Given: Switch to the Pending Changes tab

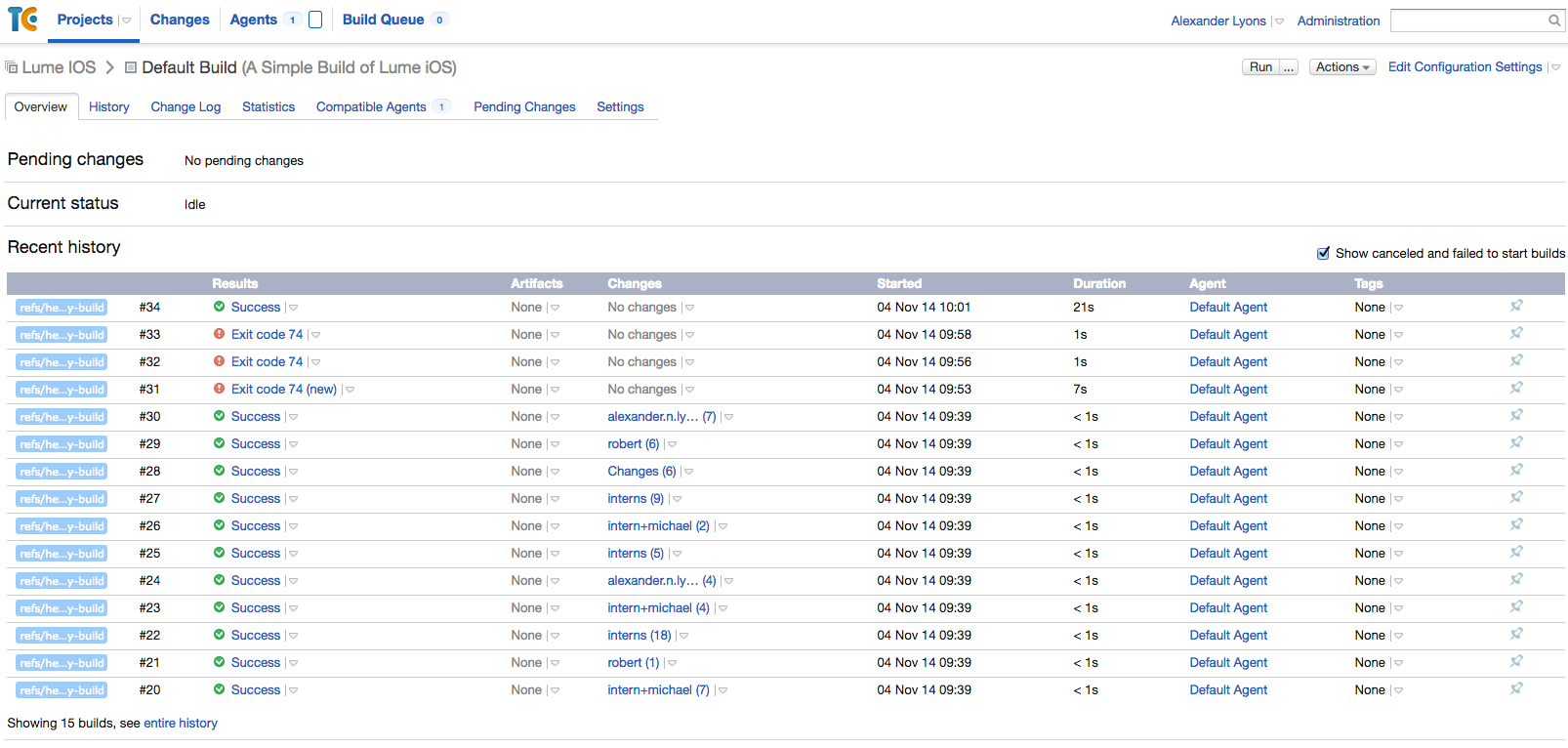Looking at the screenshot, I should click(x=524, y=107).
